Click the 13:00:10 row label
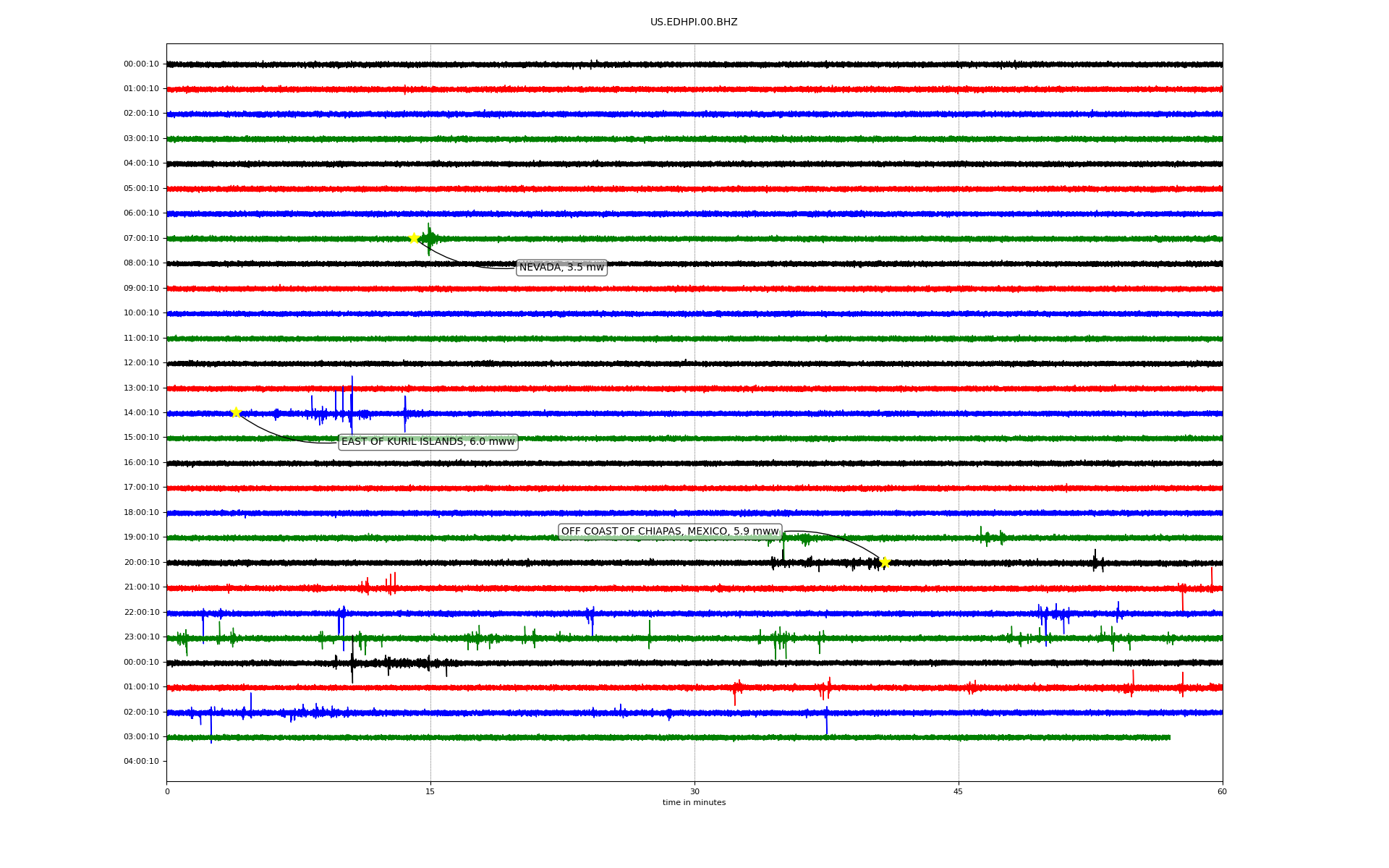This screenshot has height=868, width=1389. [141, 388]
